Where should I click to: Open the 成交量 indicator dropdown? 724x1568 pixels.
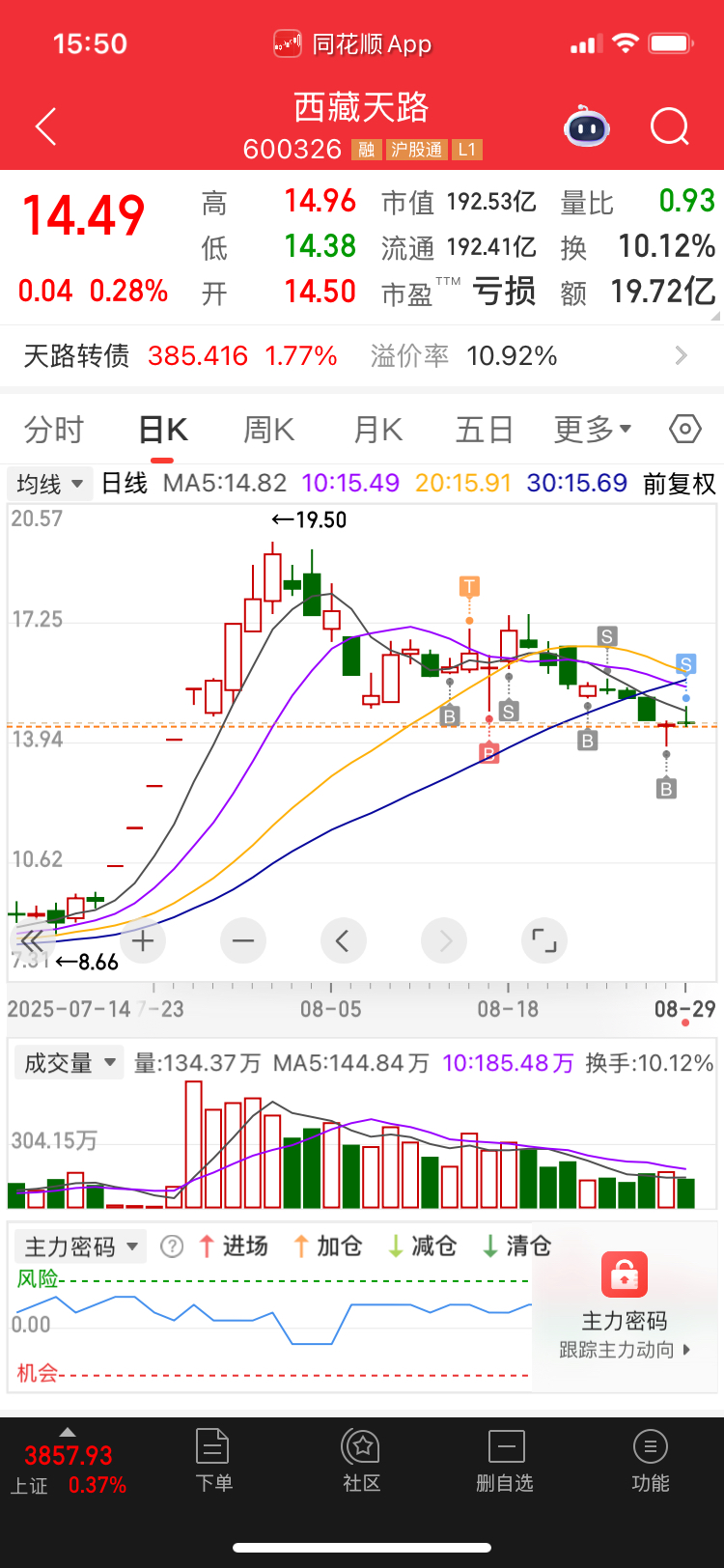click(x=68, y=1063)
